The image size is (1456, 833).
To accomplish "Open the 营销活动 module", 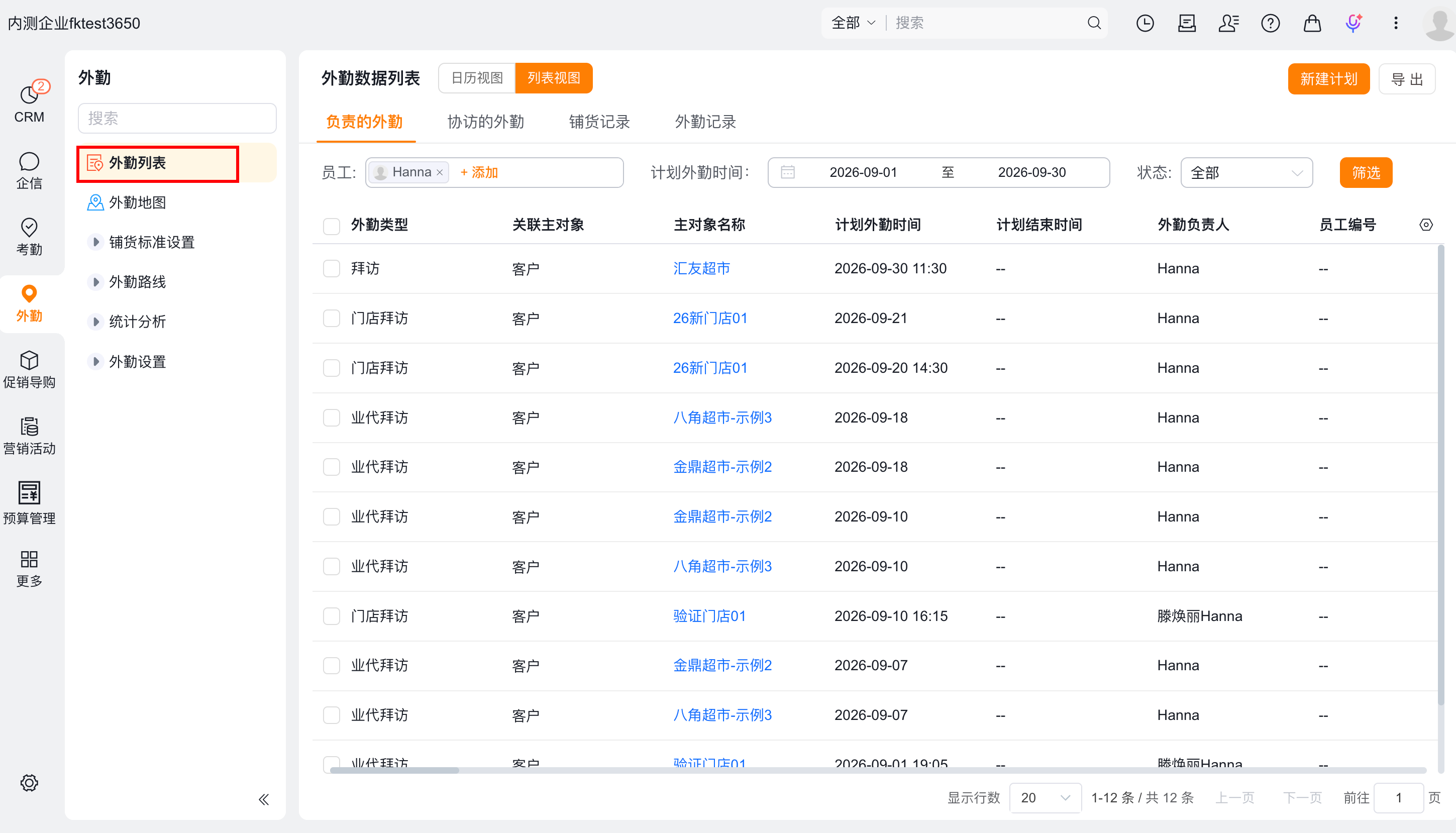I will pyautogui.click(x=29, y=436).
